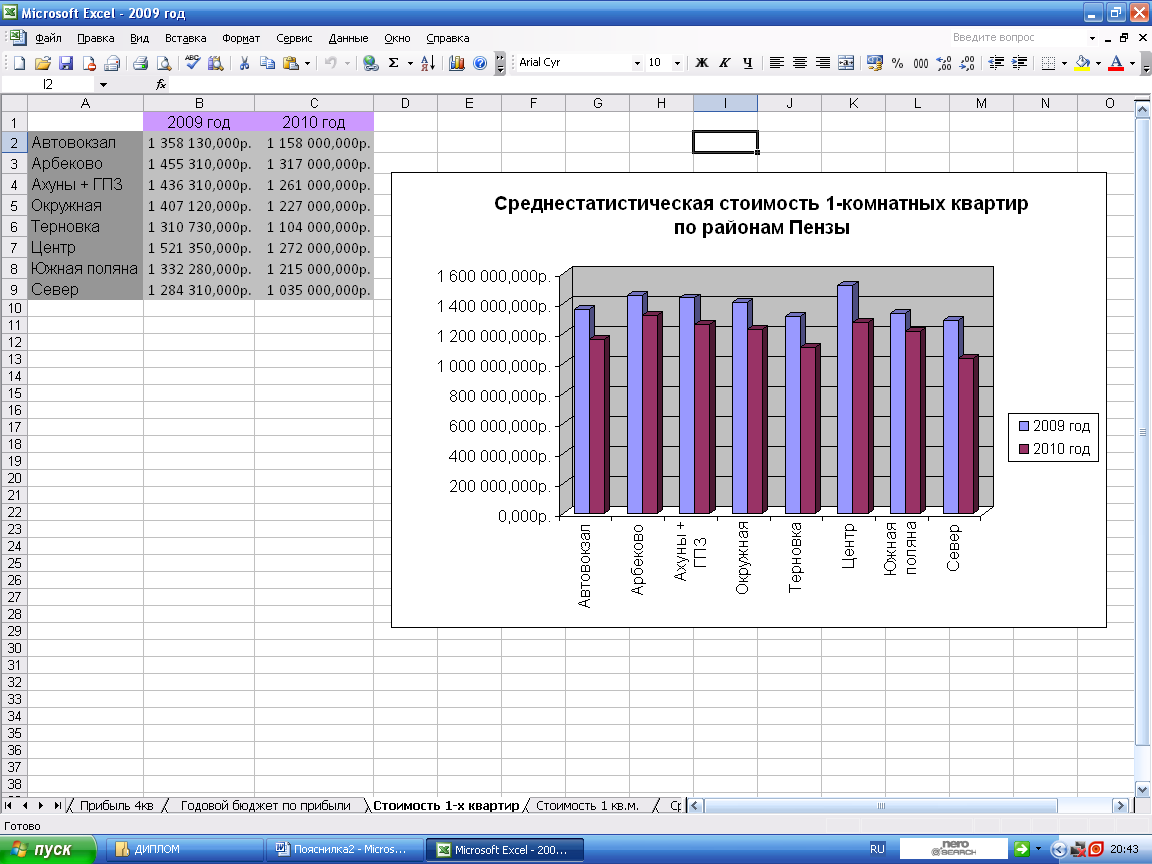Run the ABC spelling check
The image size is (1152, 864).
[x=193, y=62]
